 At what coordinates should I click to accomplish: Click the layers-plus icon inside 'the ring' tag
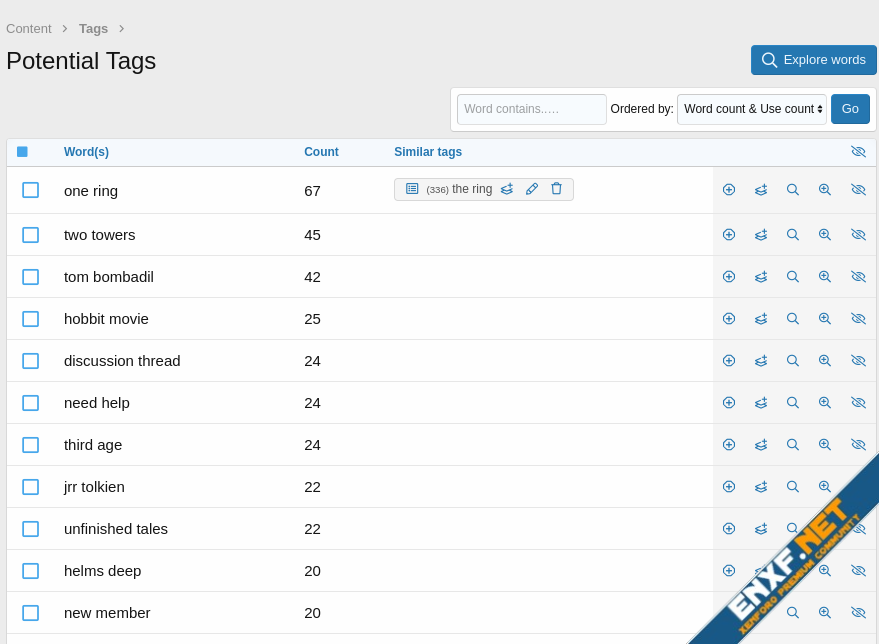(x=507, y=189)
